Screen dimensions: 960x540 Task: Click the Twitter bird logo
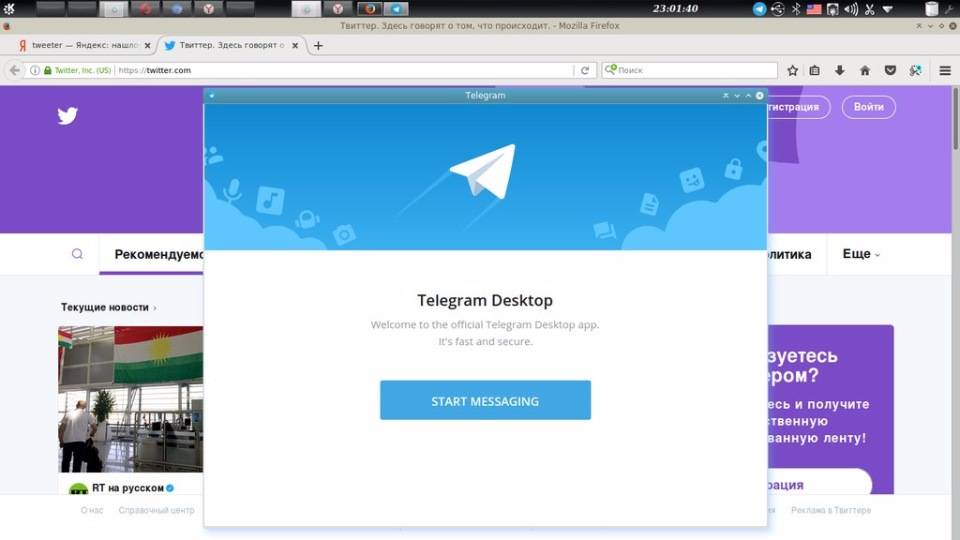pos(67,115)
